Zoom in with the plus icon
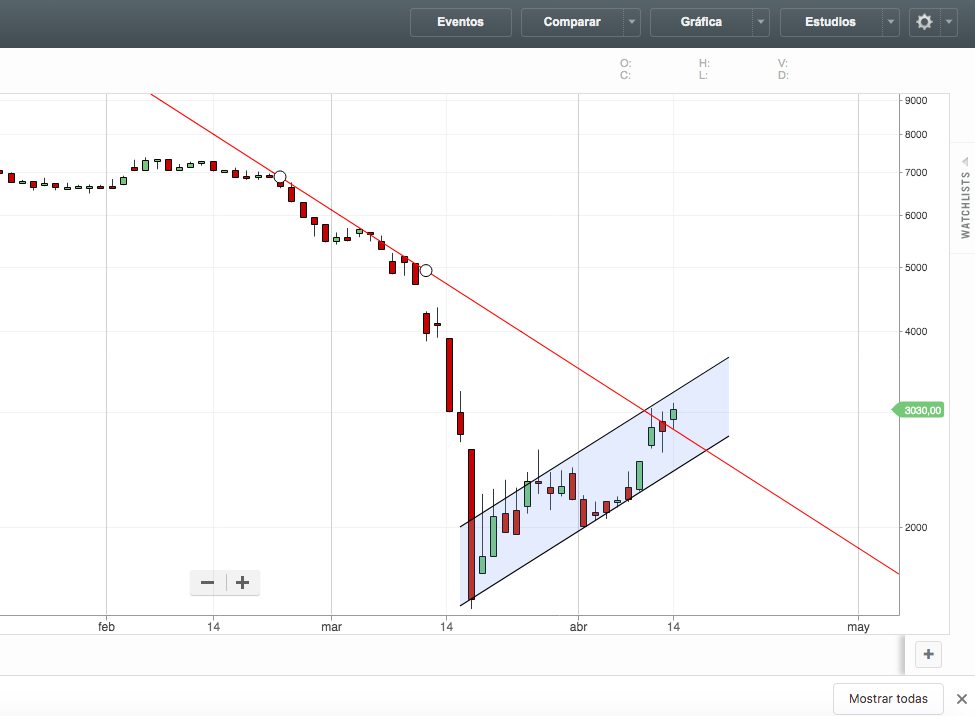This screenshot has height=716, width=975. (x=243, y=583)
